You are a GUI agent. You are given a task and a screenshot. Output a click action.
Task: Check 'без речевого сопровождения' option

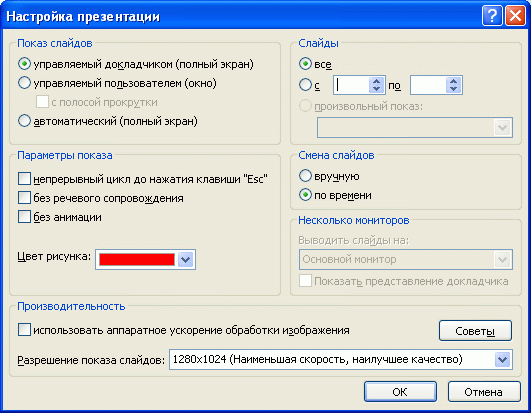coord(24,198)
